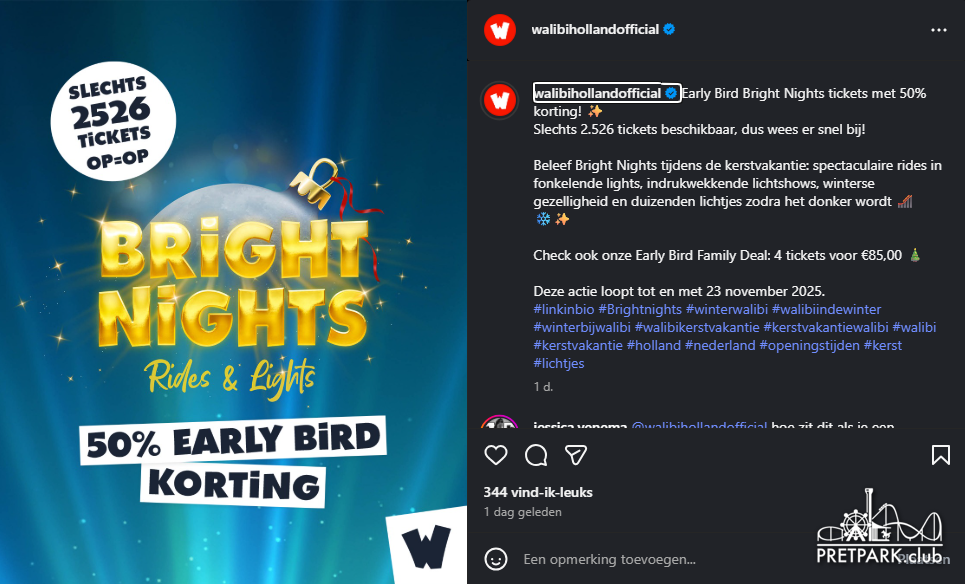Open the three-dot more options menu
The height and width of the screenshot is (584, 965).
[x=939, y=30]
